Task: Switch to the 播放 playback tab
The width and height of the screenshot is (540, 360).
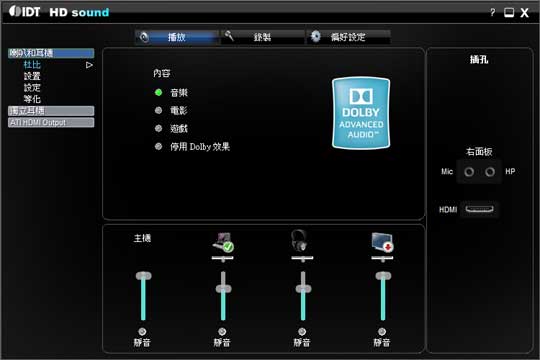Action: coord(177,37)
